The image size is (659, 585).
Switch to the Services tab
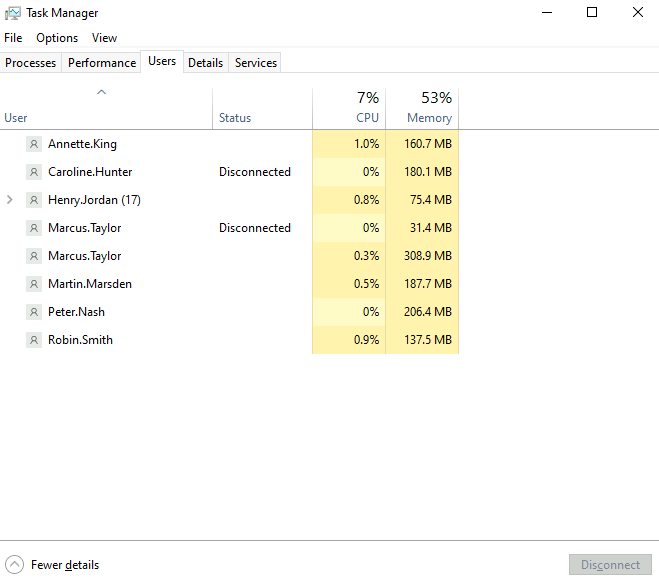pyautogui.click(x=256, y=63)
